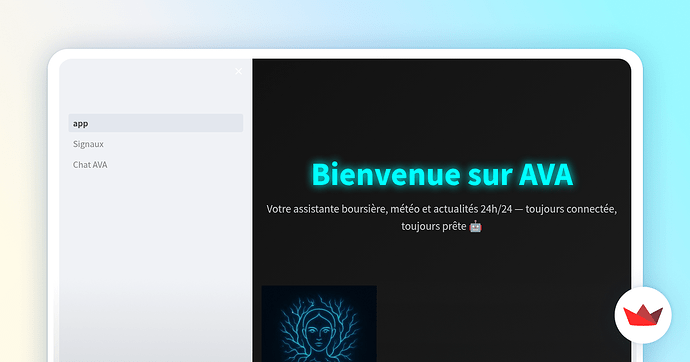Navigate to the Signaux page
Image resolution: width=690 pixels, height=362 pixels.
88,144
